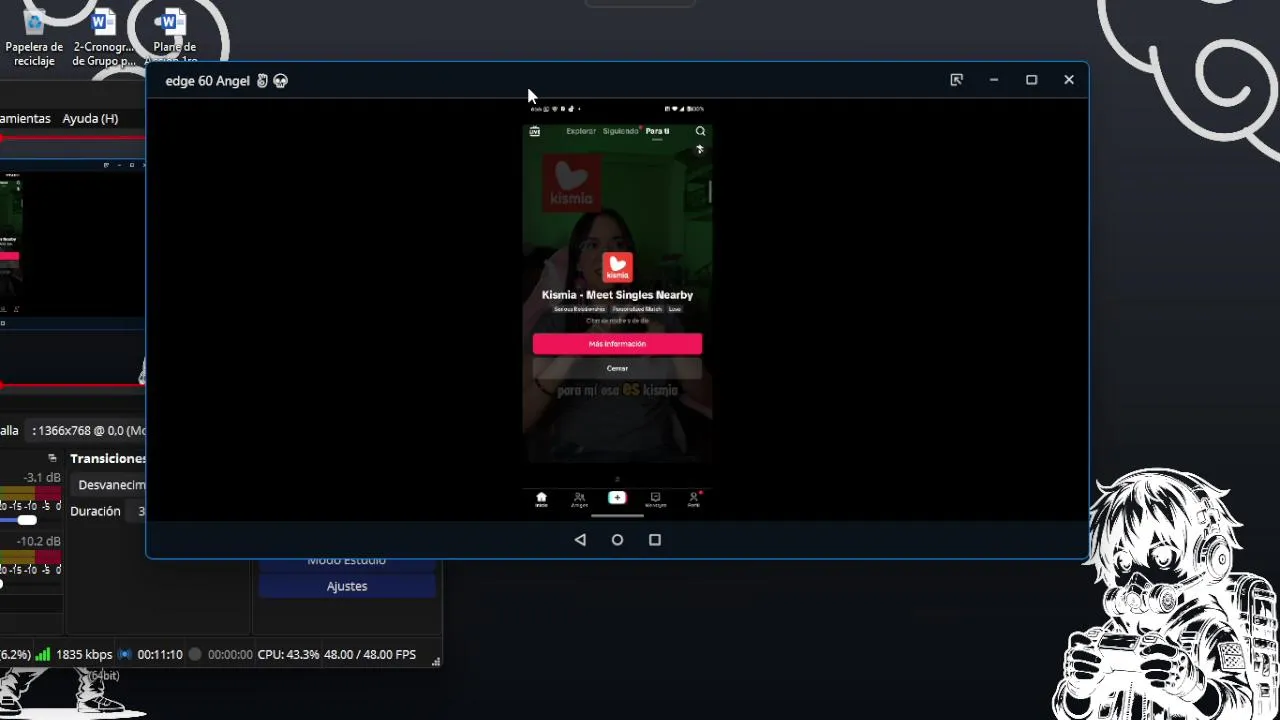
Task: Open Papelera de reciclaje desktop icon
Action: tap(34, 35)
